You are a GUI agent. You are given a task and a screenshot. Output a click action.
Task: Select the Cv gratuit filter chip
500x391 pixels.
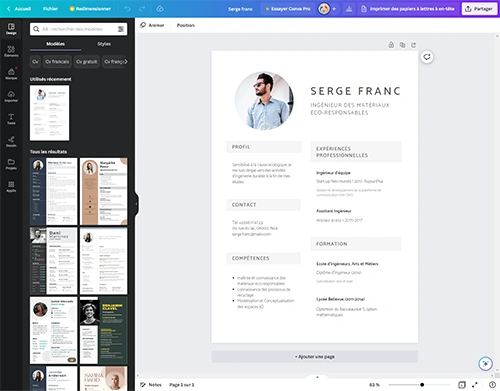coord(87,62)
